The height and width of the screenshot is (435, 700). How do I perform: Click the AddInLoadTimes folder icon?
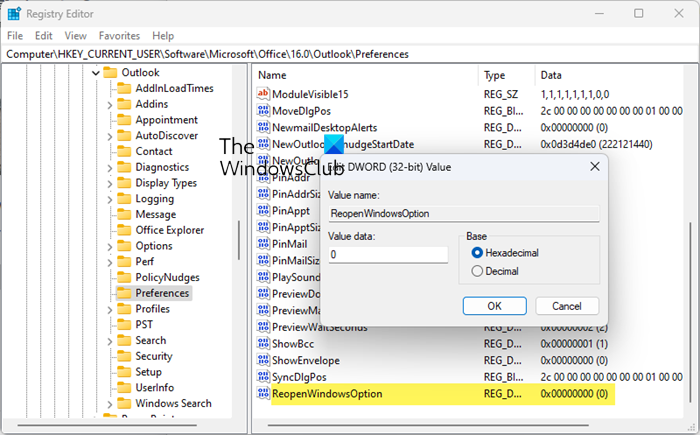pos(124,88)
